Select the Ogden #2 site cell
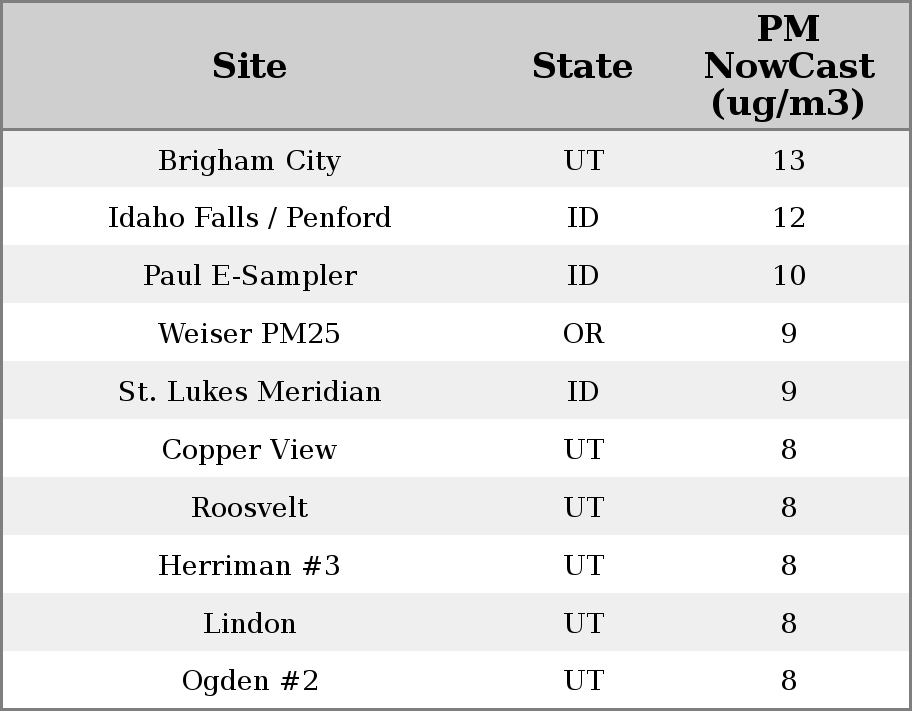 [x=250, y=681]
